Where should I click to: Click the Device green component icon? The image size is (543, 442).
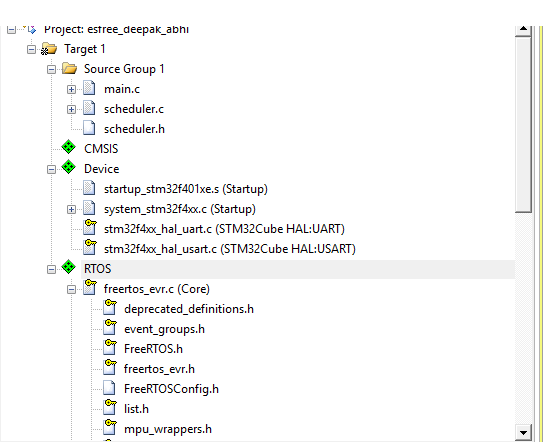pyautogui.click(x=69, y=167)
